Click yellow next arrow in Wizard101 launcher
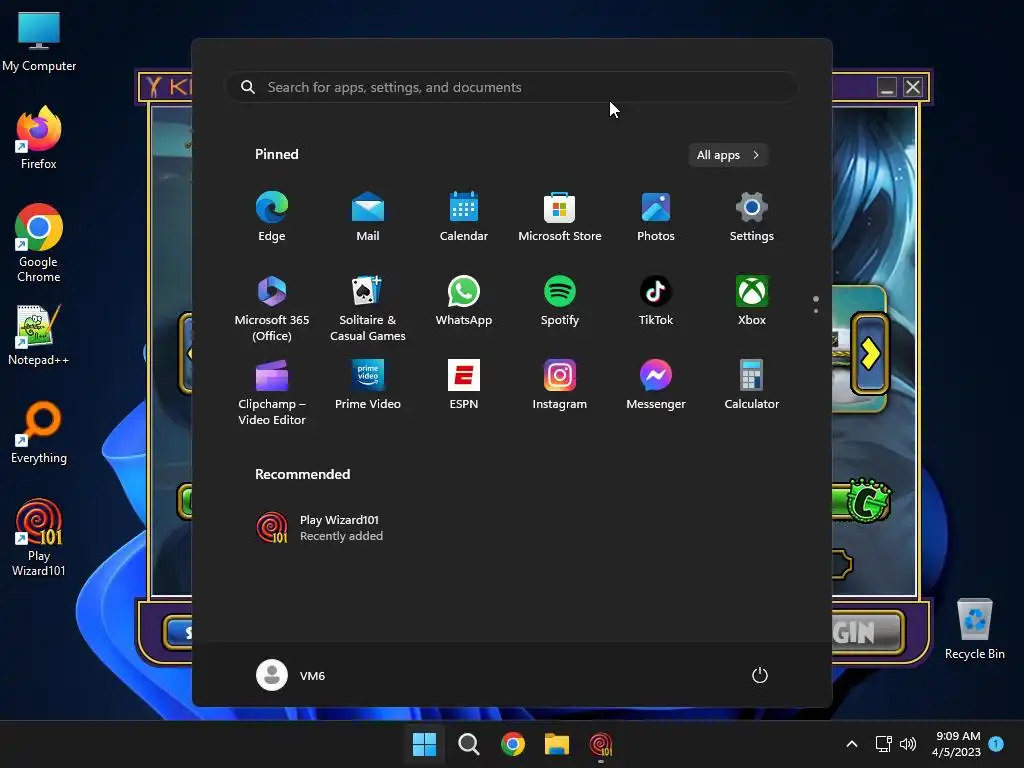The height and width of the screenshot is (768, 1024). (870, 353)
